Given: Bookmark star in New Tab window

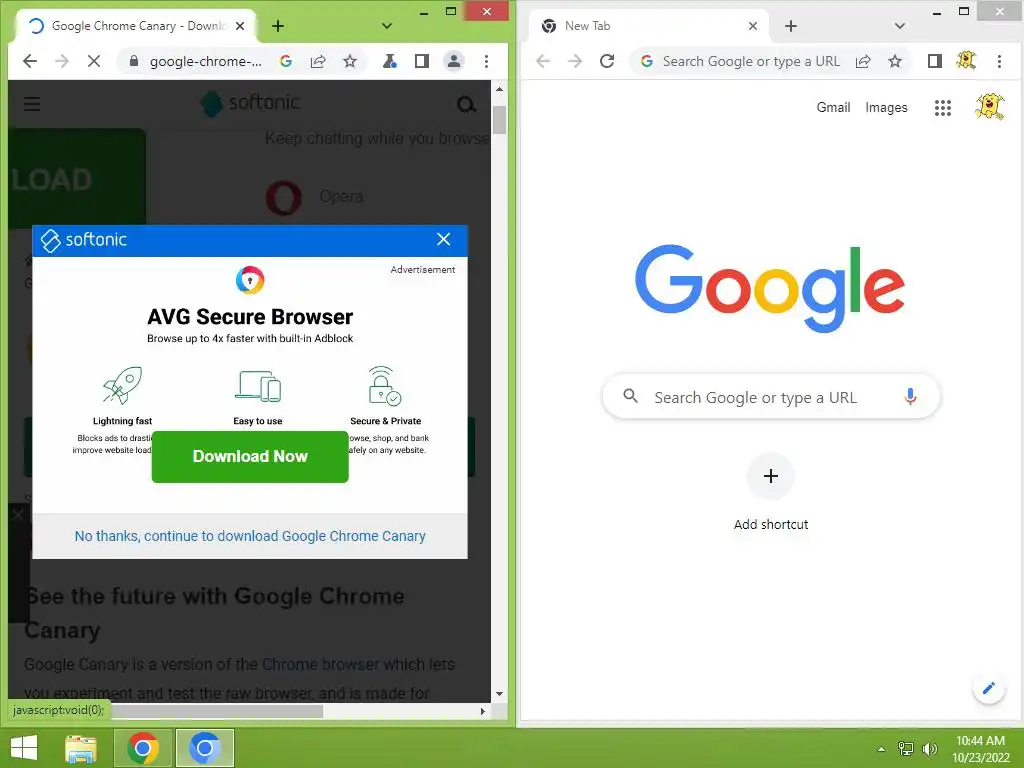Looking at the screenshot, I should point(895,61).
